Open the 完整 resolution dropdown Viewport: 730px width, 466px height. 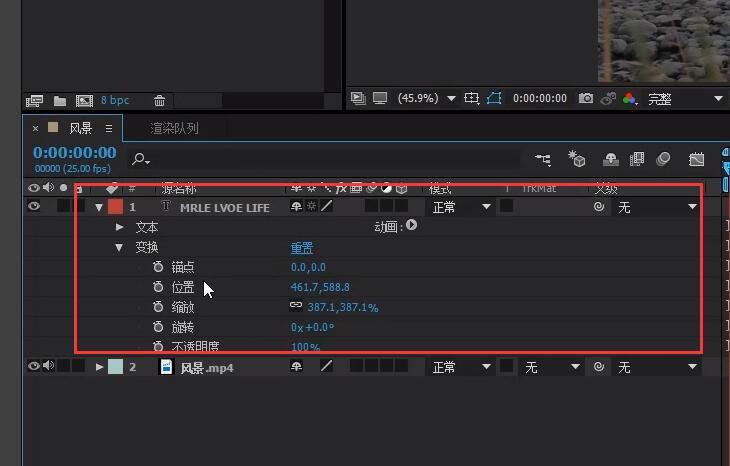(685, 99)
